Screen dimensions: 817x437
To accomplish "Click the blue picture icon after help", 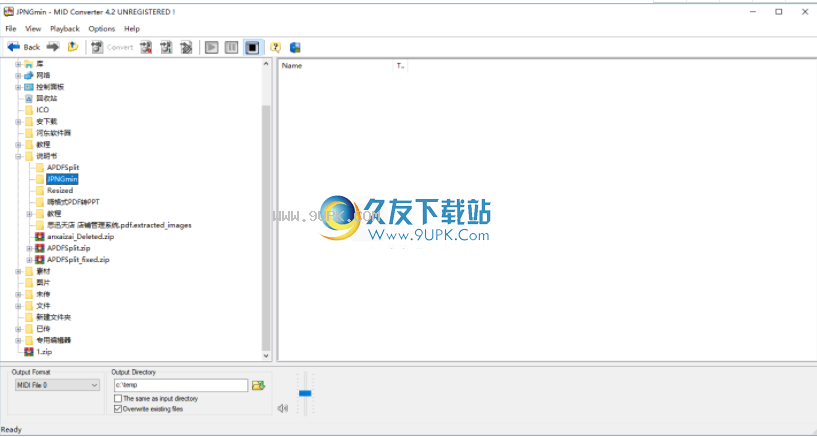I will coord(295,47).
